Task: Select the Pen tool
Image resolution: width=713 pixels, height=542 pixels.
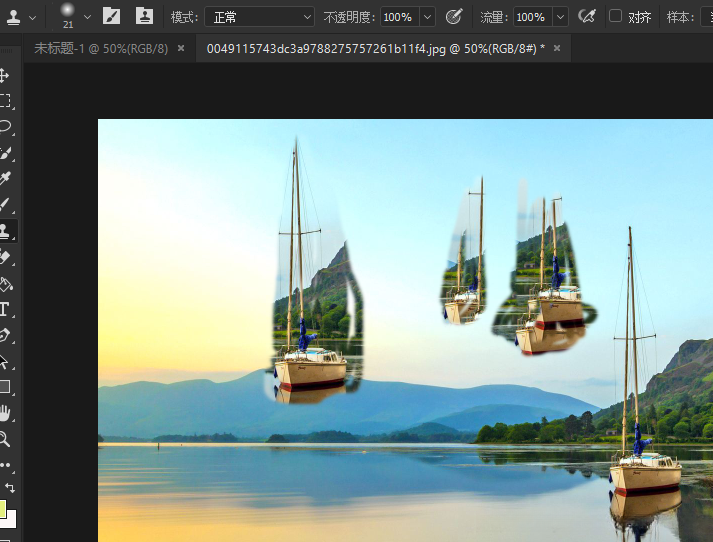Action: coord(5,336)
